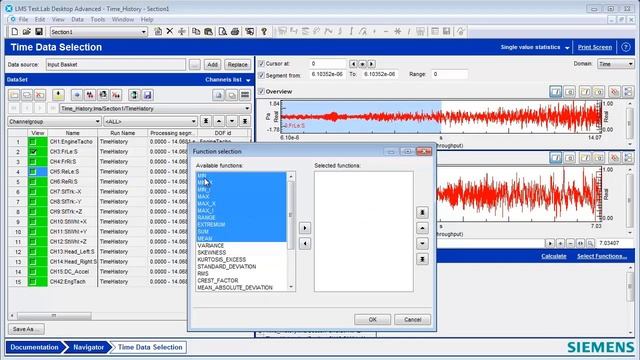The width and height of the screenshot is (640, 360).
Task: Open the Channelgroup dropdown
Action: (x=97, y=122)
